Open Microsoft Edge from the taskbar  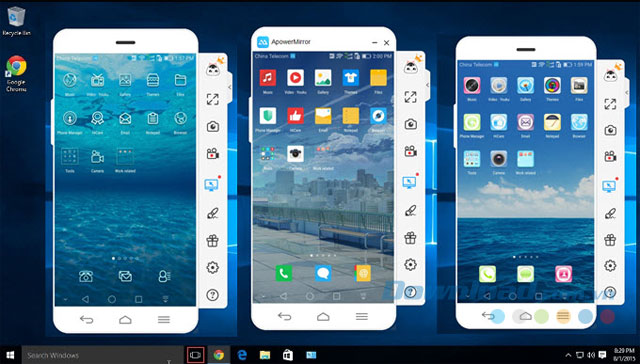[242, 355]
